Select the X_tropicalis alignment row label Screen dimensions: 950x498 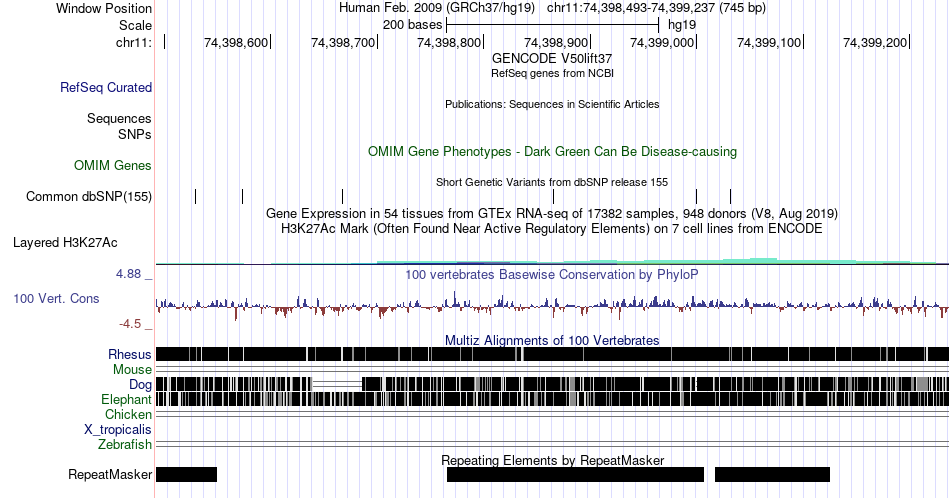(118, 430)
